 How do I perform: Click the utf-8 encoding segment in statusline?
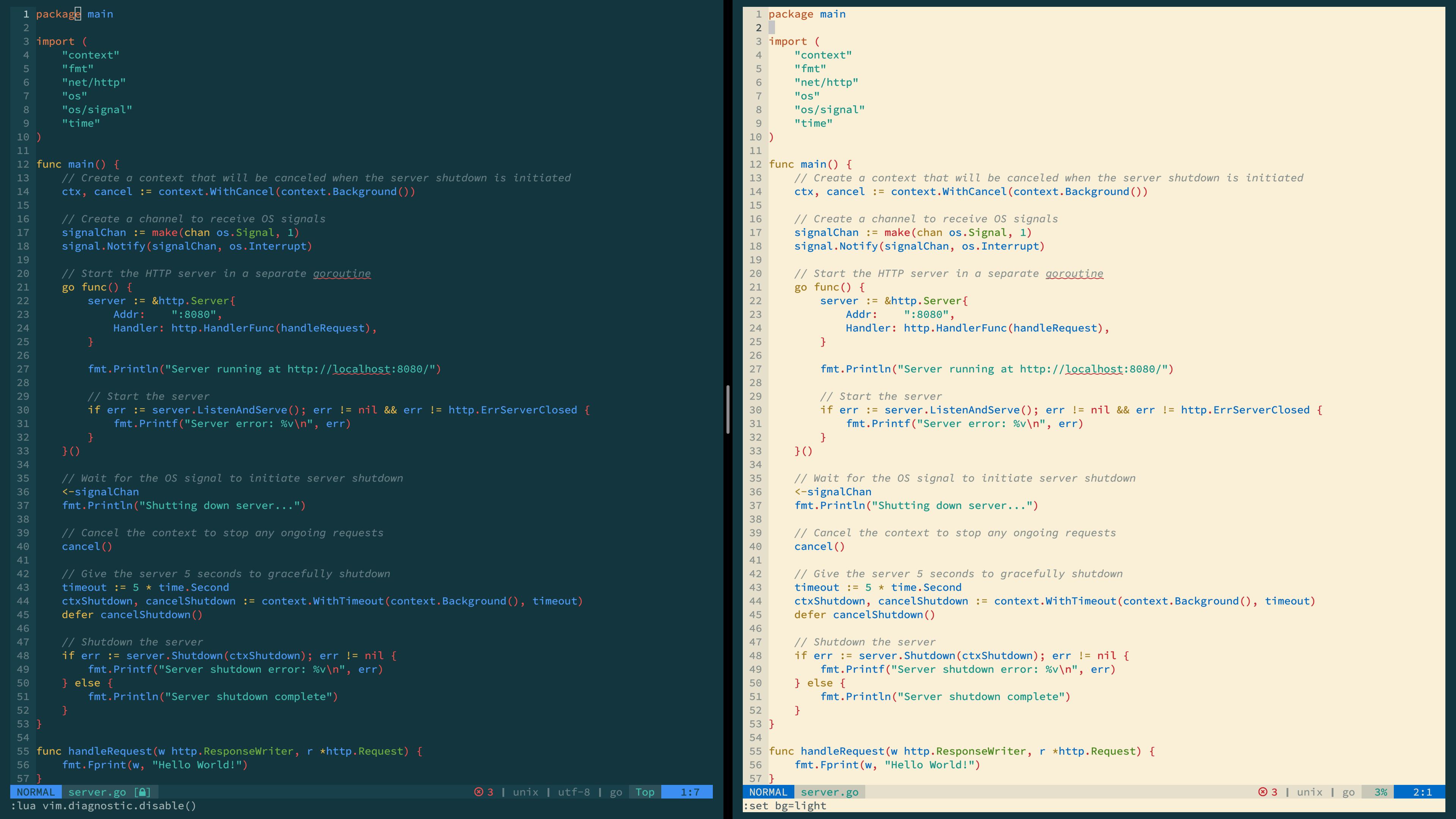[x=573, y=792]
